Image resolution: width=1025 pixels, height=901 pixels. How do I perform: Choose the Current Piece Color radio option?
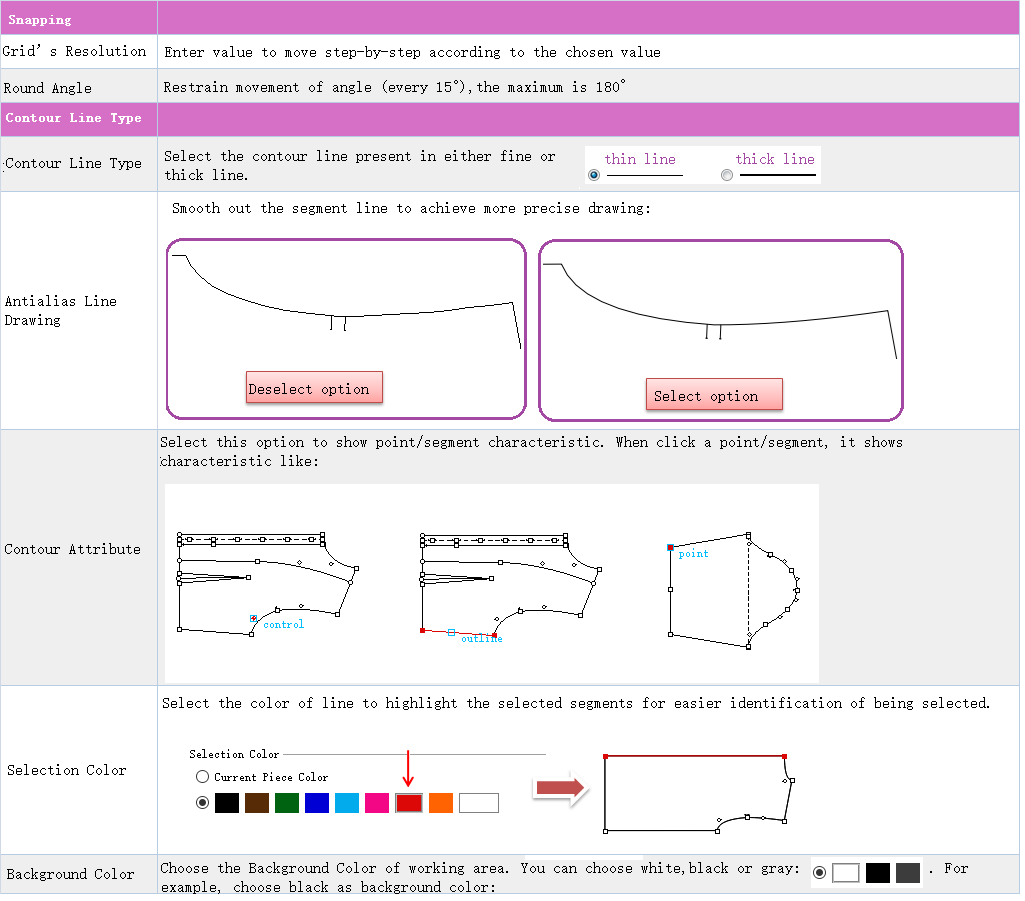click(x=203, y=776)
